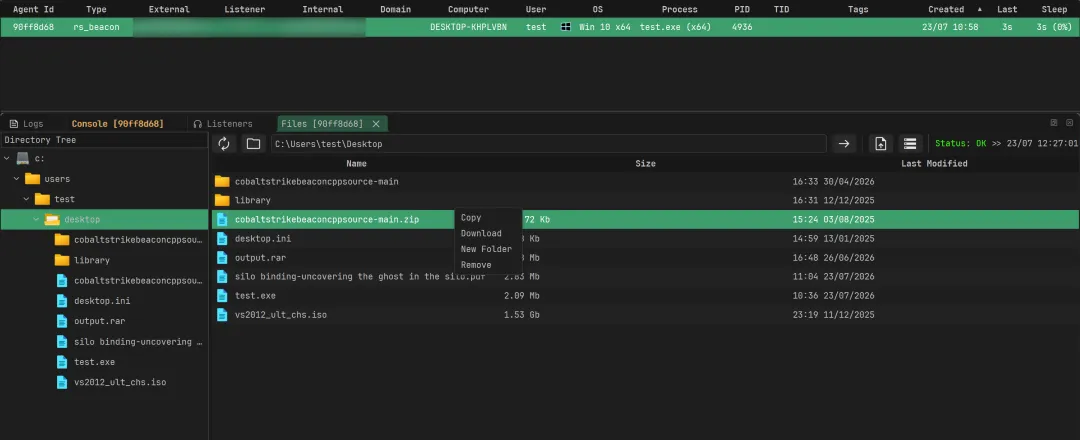Open the Logs tab
The image size is (1080, 440).
tap(26, 124)
